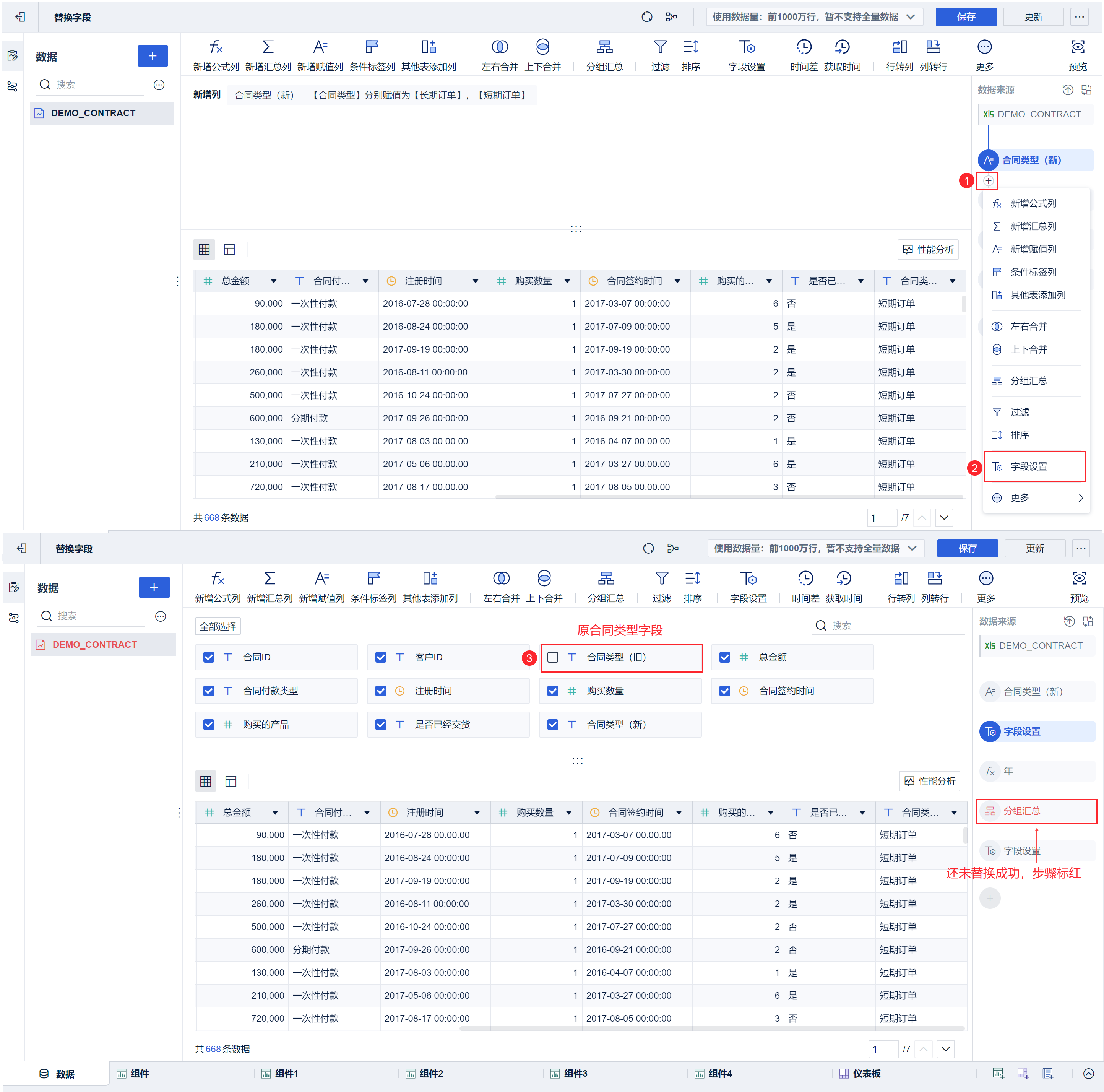Expand the 更多 submenu arrow in popup menu
This screenshot has height=1092, width=1104.
(1080, 498)
